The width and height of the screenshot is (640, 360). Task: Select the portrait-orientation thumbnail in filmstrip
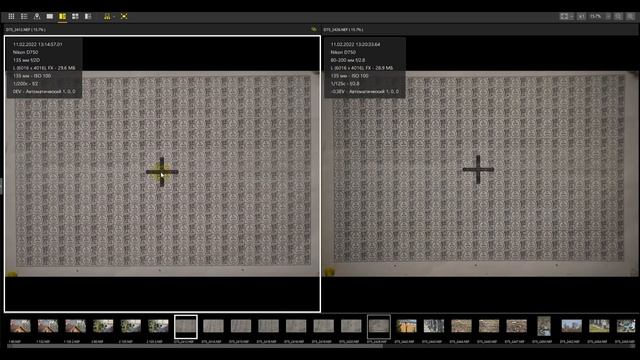(x=544, y=326)
